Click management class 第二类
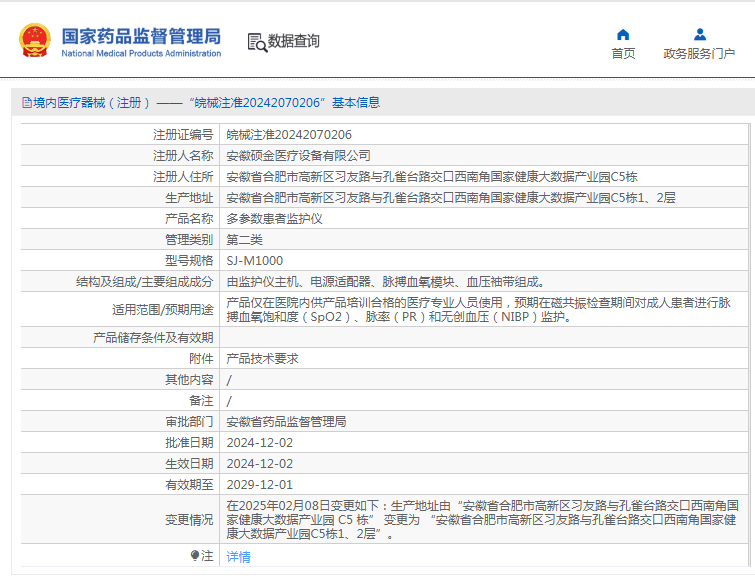Screen dimensions: 755x579 click(245, 239)
